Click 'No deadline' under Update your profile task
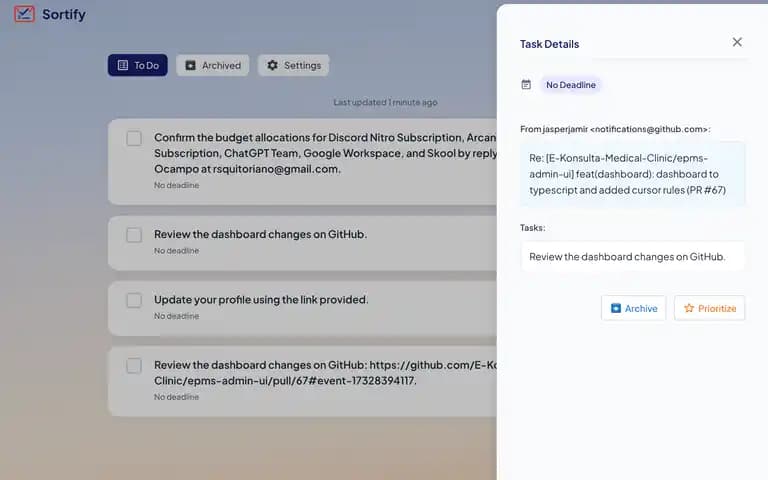Screen dimensions: 768x480 [x=176, y=316]
